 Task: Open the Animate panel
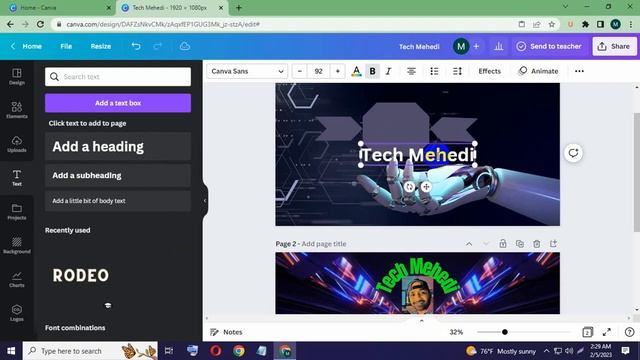[x=538, y=71]
